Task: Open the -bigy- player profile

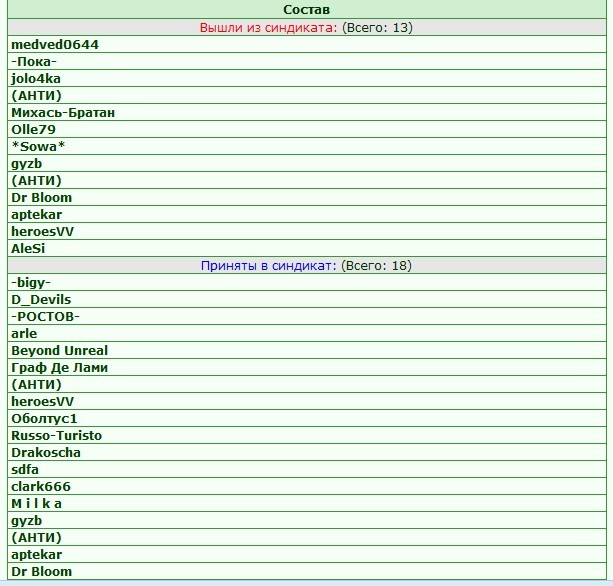Action: click(31, 283)
